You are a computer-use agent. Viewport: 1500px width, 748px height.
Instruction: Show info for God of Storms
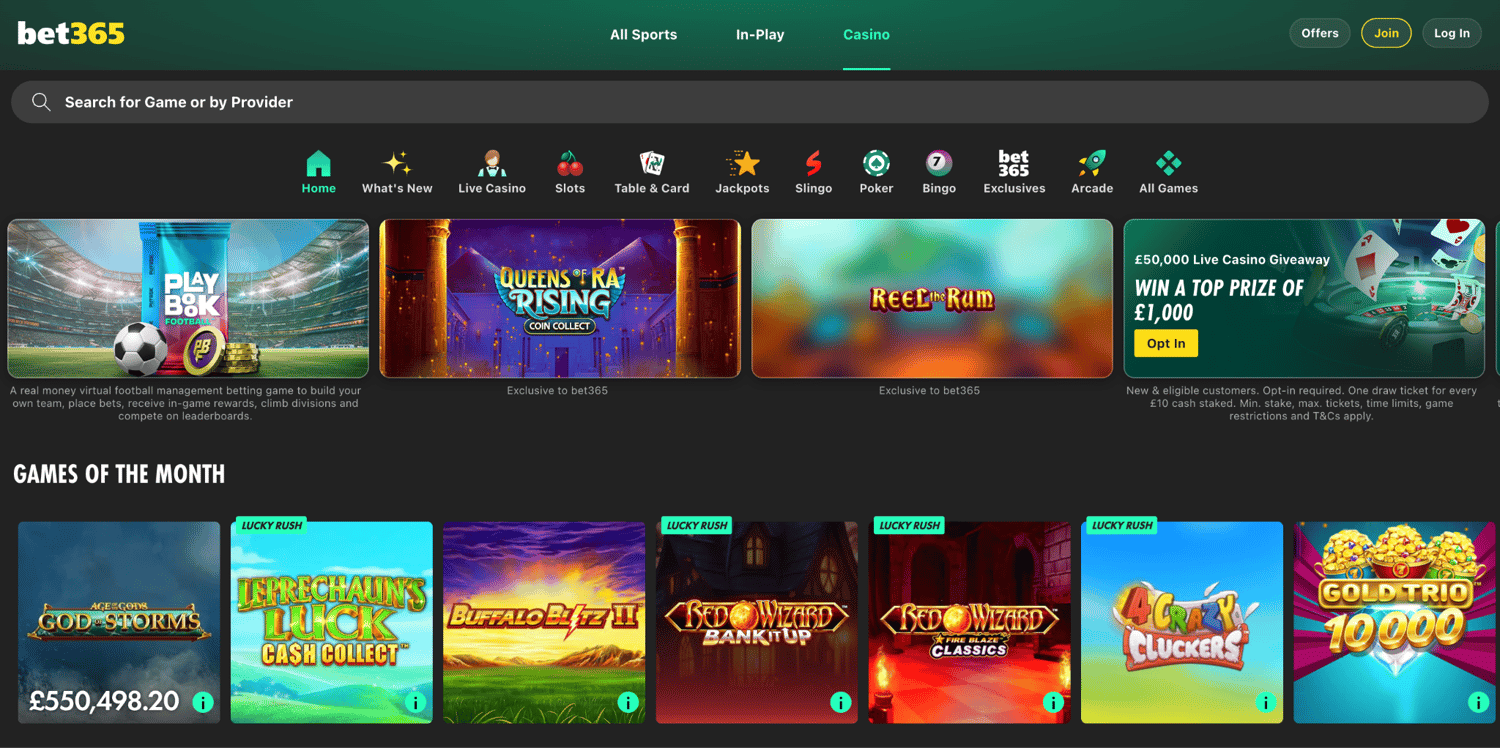203,702
